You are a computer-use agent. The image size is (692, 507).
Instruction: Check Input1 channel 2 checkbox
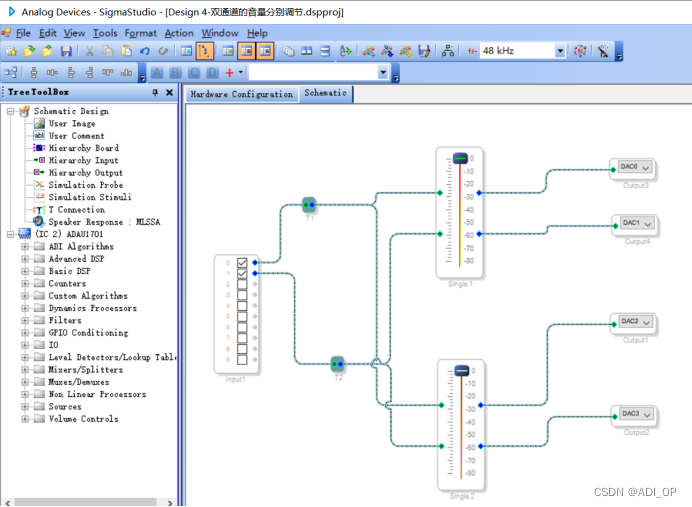pyautogui.click(x=242, y=284)
